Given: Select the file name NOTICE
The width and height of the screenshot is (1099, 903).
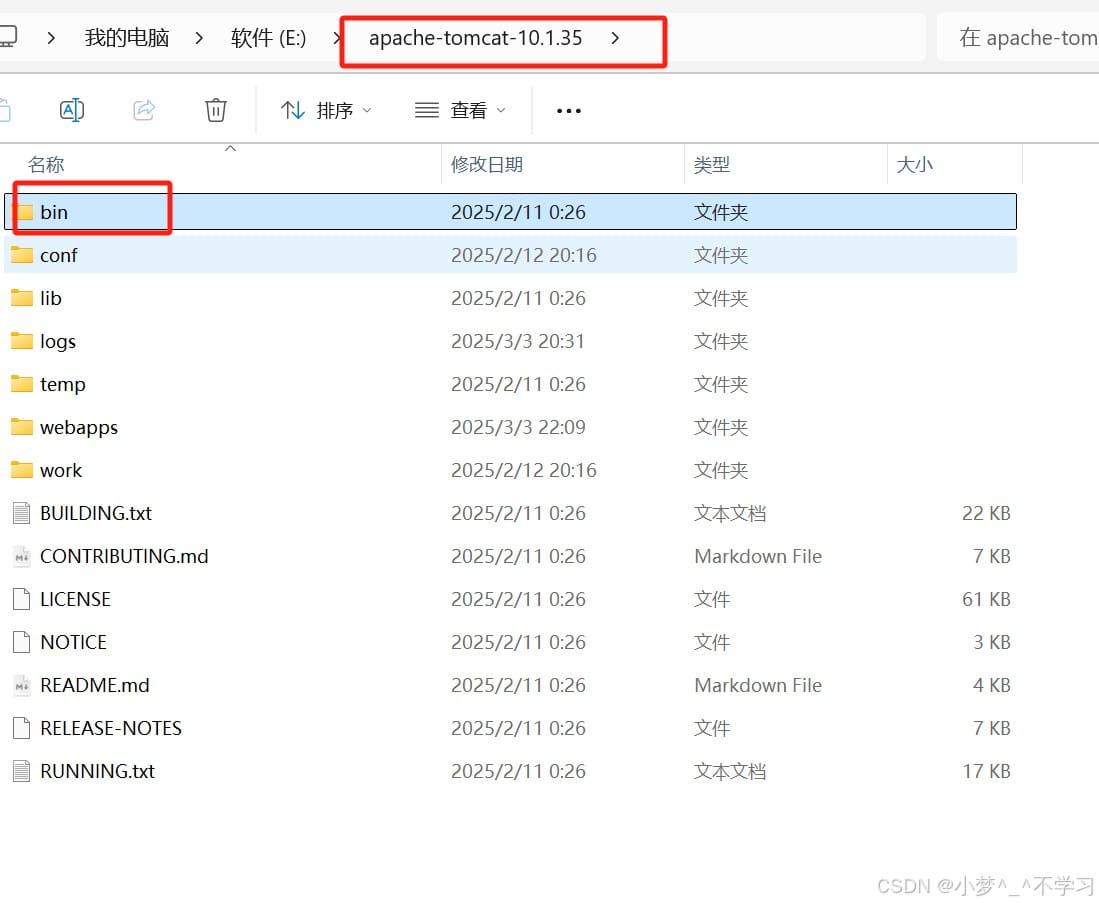Looking at the screenshot, I should pos(74,642).
